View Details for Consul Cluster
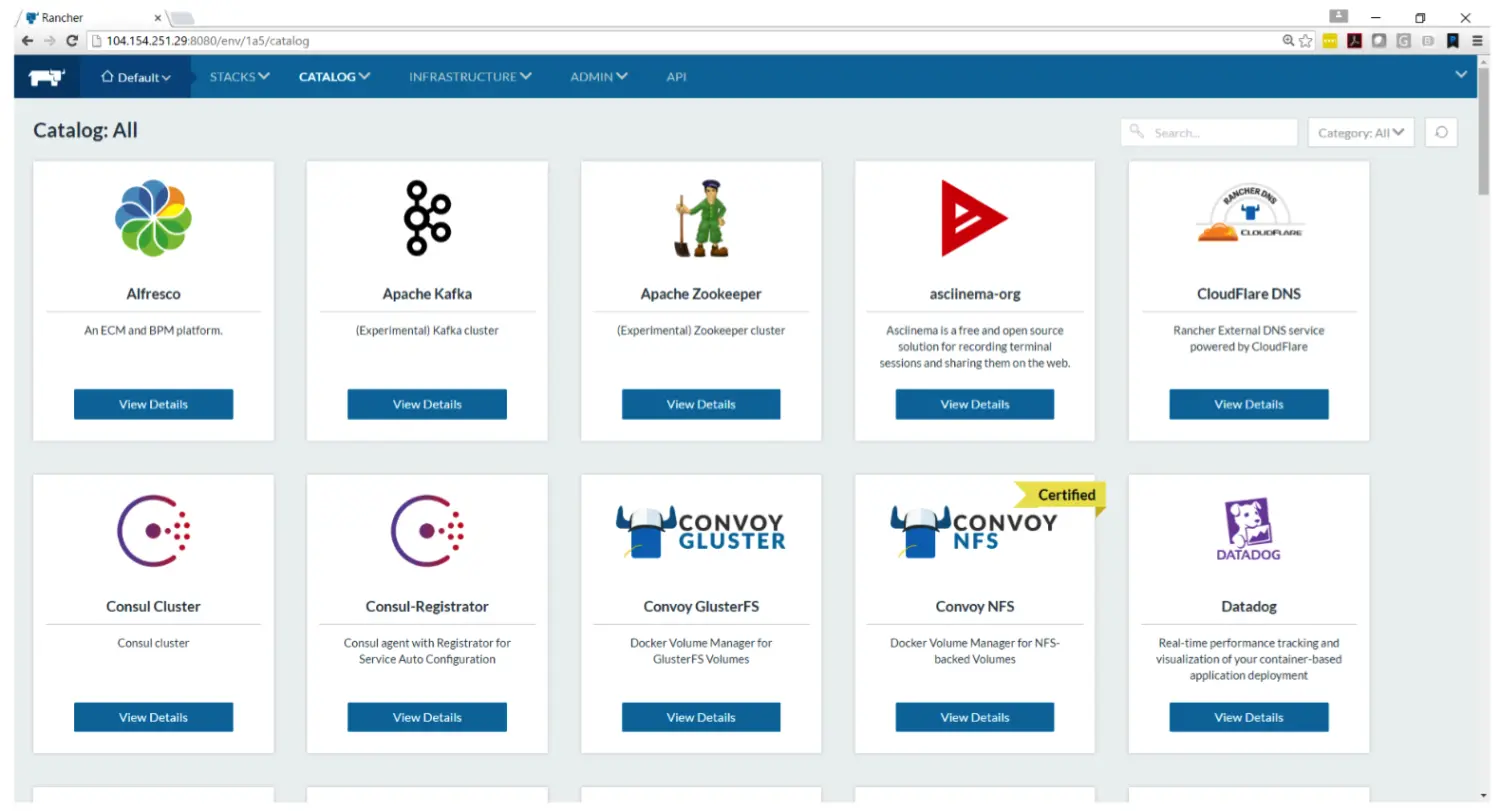1500x811 pixels. 153,717
